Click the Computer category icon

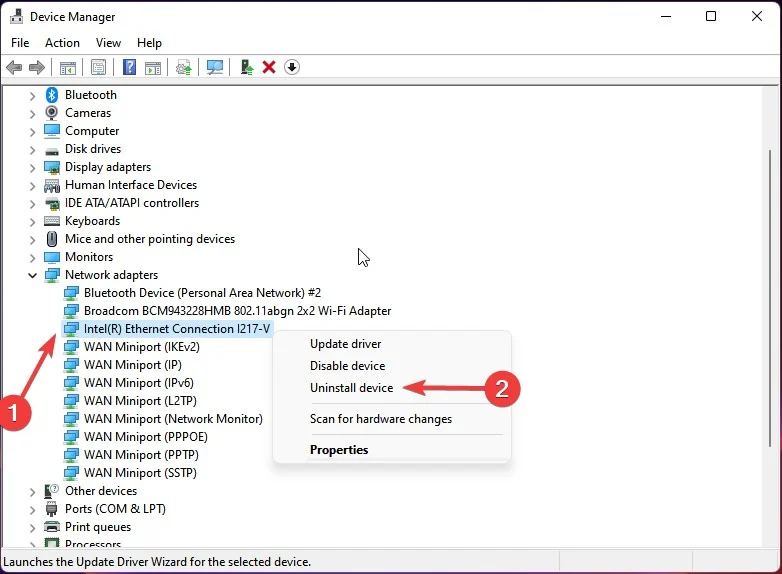(x=52, y=131)
